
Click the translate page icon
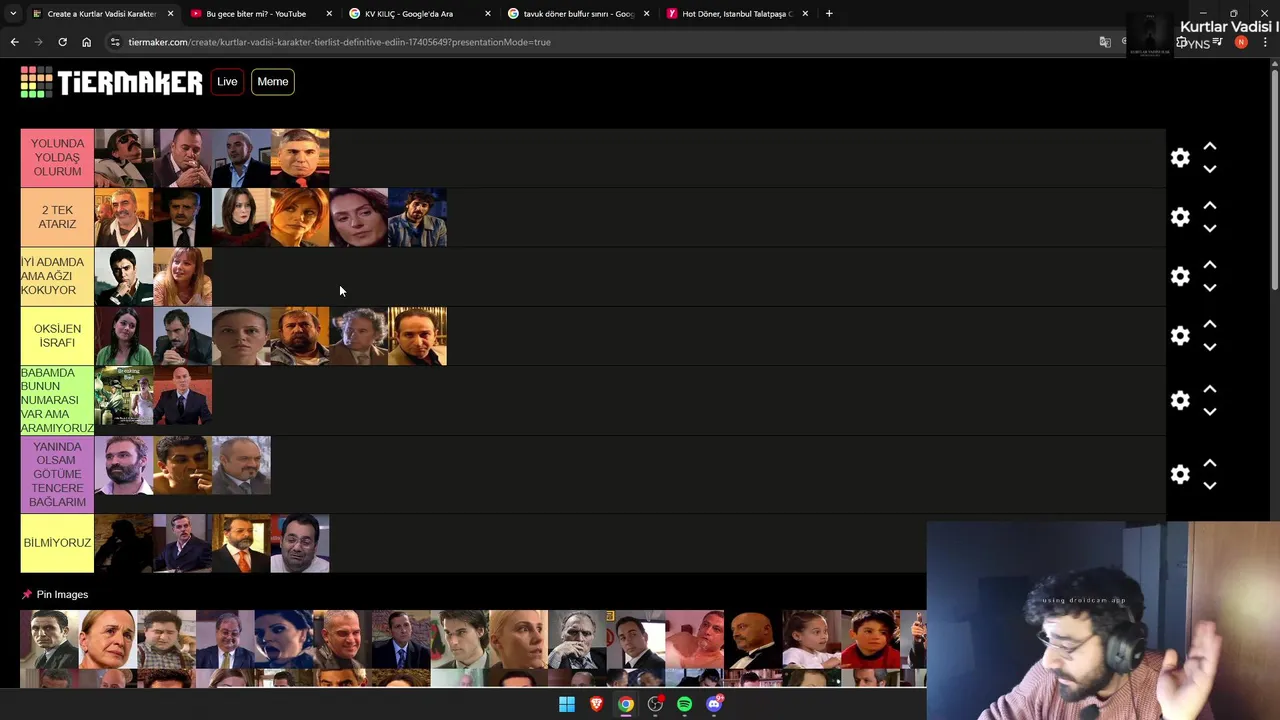1105,42
